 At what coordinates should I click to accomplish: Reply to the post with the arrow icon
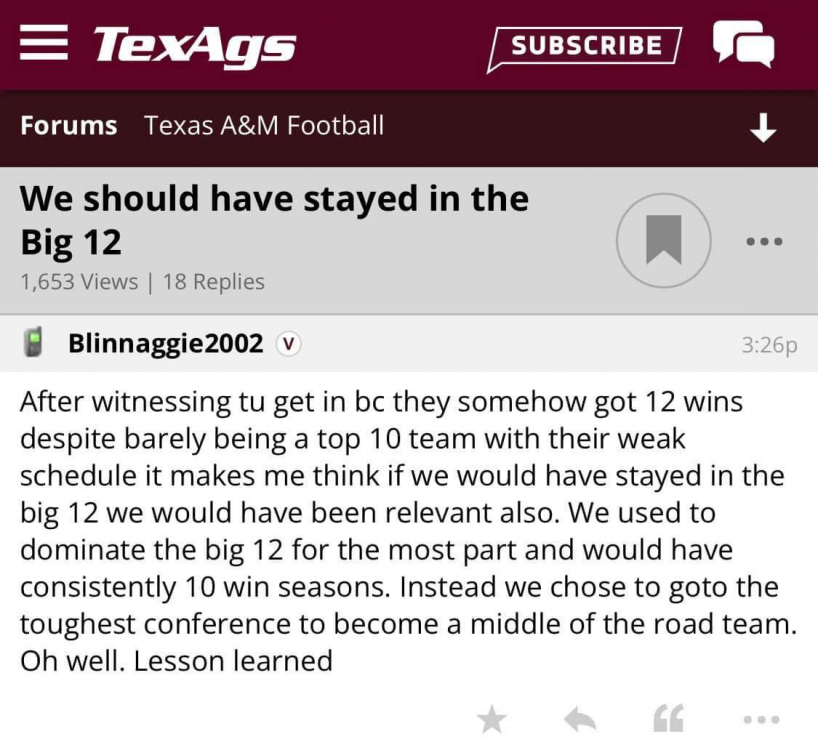pyautogui.click(x=580, y=719)
